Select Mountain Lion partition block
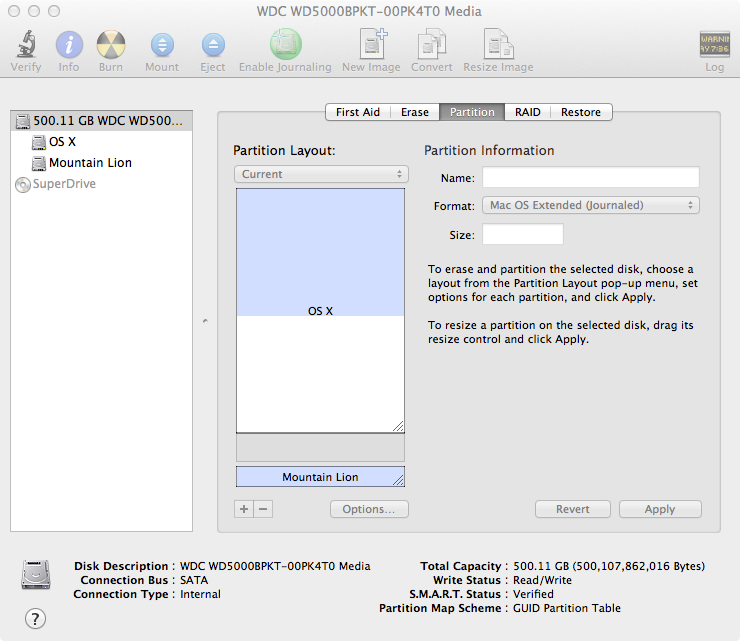The height and width of the screenshot is (641, 740). click(x=320, y=477)
